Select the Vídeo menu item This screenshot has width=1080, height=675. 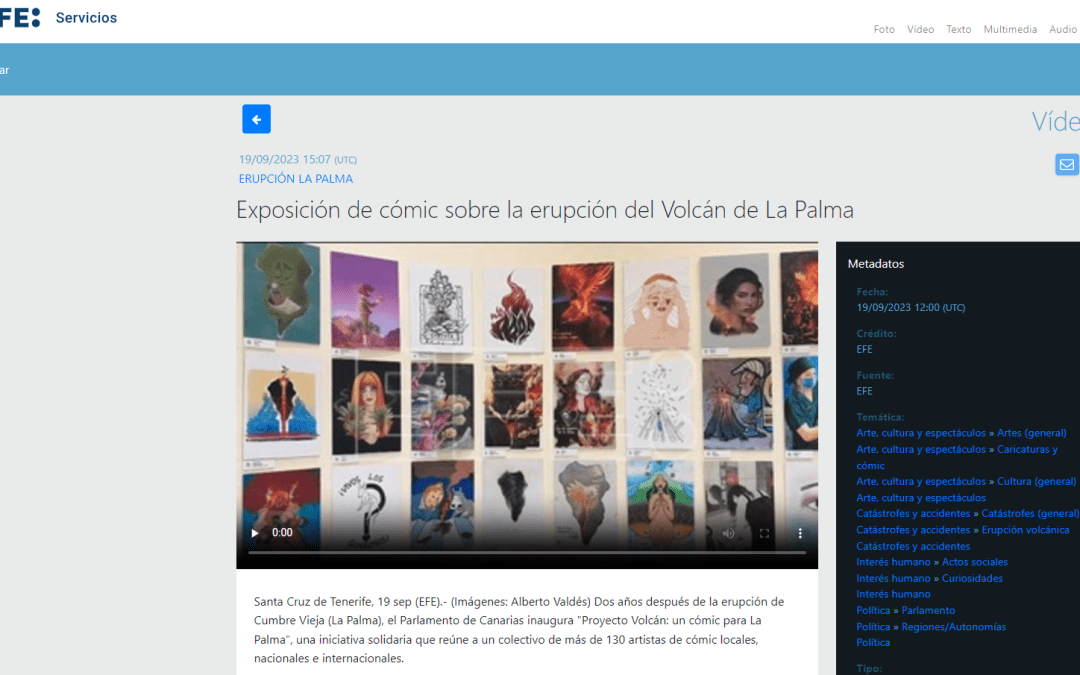(920, 29)
